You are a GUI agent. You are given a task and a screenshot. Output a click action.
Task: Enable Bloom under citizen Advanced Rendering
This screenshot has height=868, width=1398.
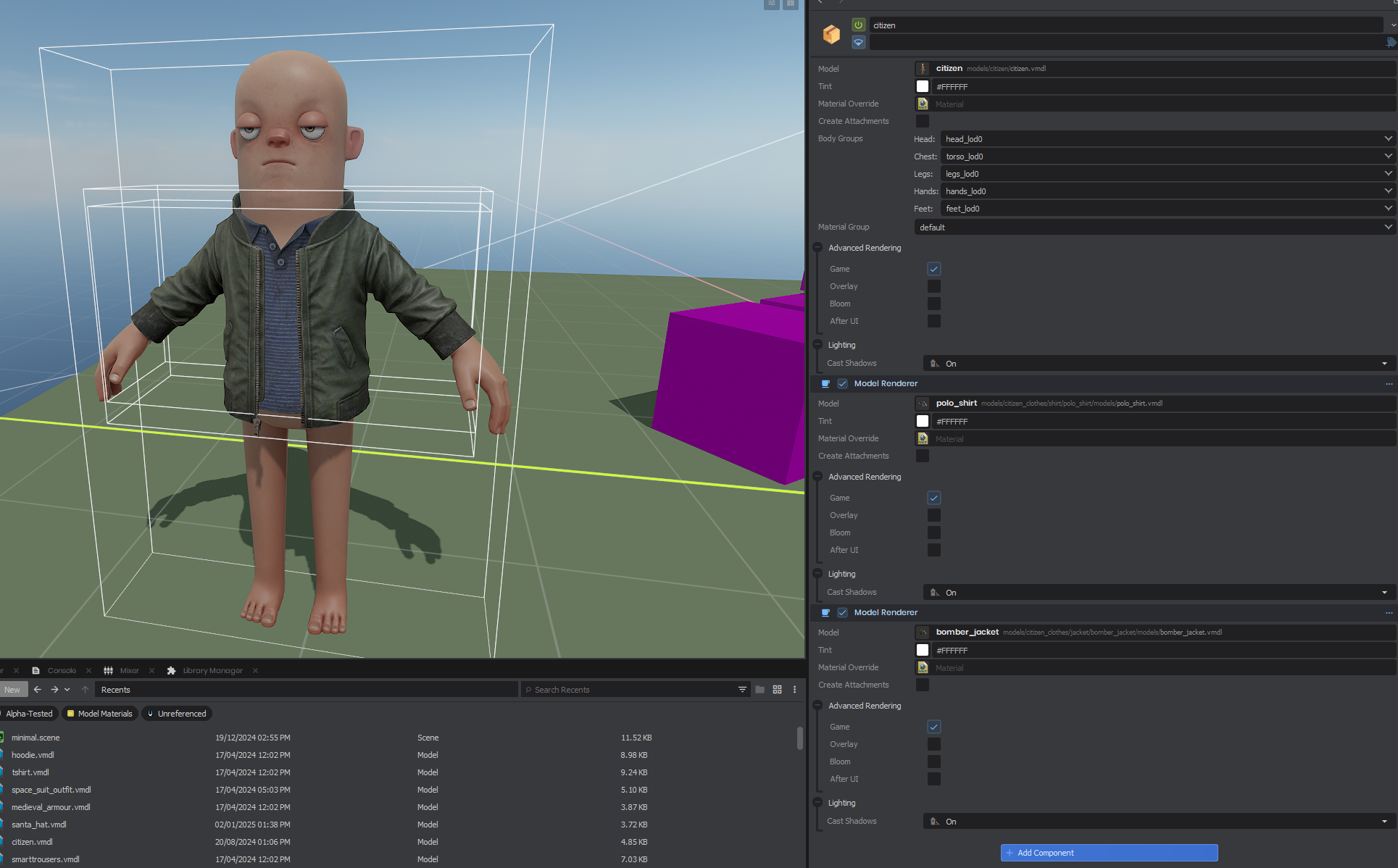(x=933, y=304)
